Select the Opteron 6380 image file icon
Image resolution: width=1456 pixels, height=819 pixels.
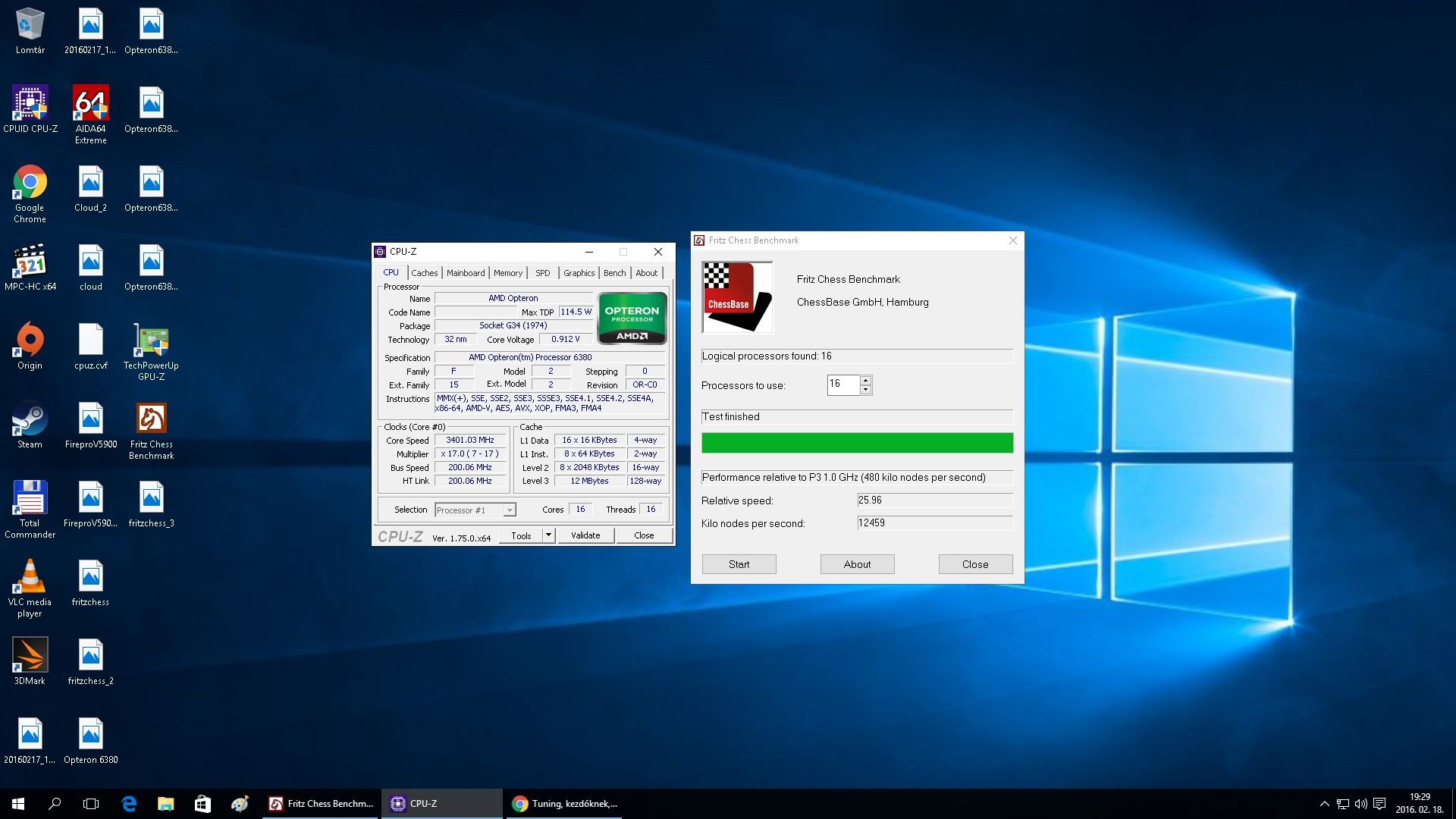91,740
